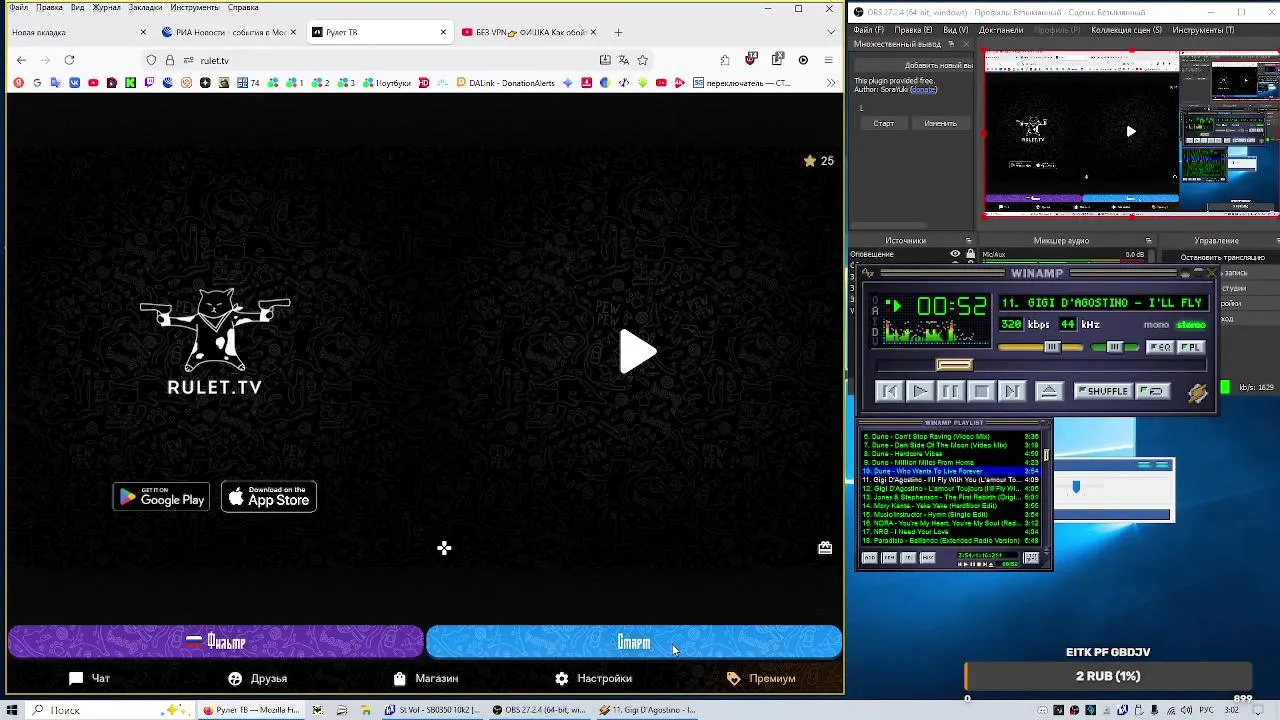Click the purple Фильтр button
The height and width of the screenshot is (720, 1280).
(215, 642)
